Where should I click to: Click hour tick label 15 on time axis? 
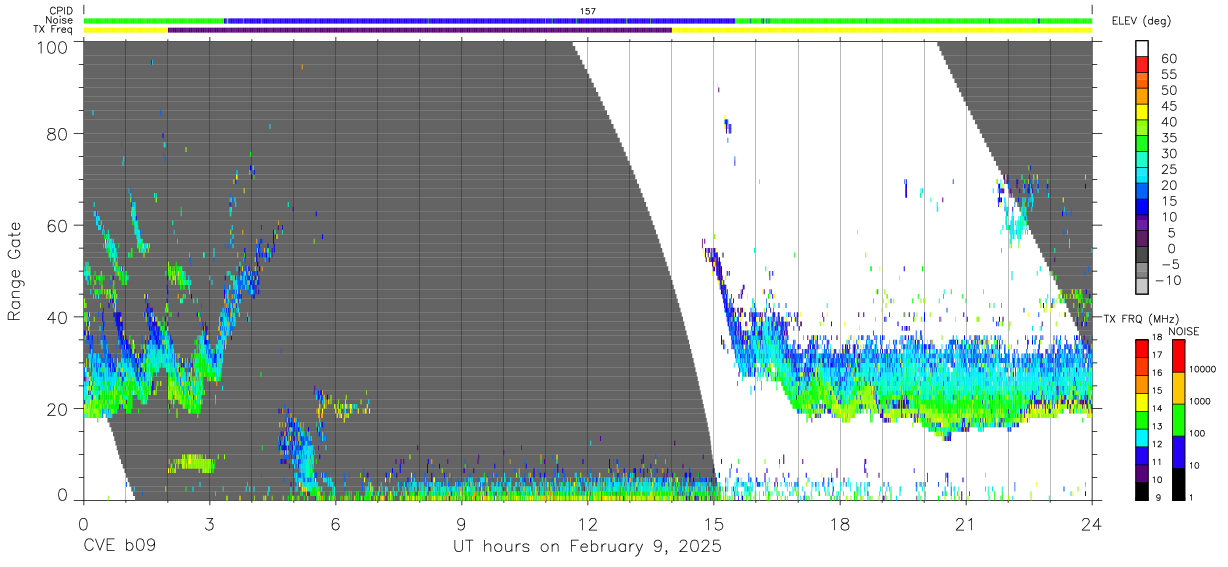(x=714, y=524)
